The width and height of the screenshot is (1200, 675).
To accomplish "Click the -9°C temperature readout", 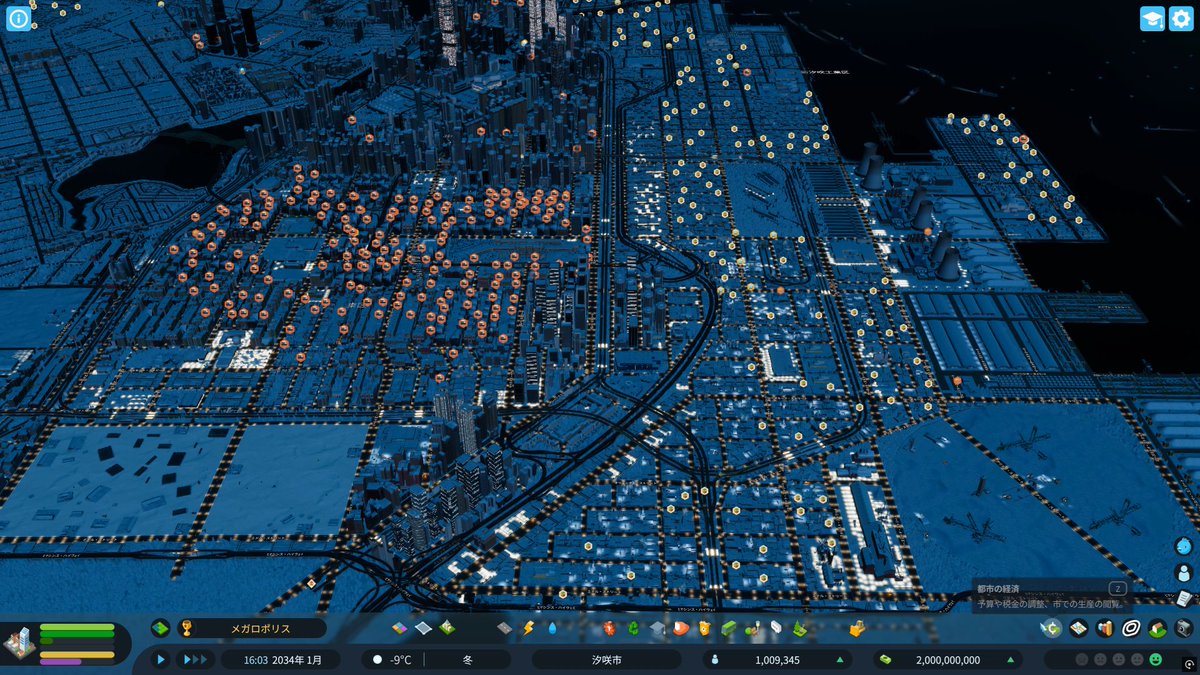I will pyautogui.click(x=400, y=660).
